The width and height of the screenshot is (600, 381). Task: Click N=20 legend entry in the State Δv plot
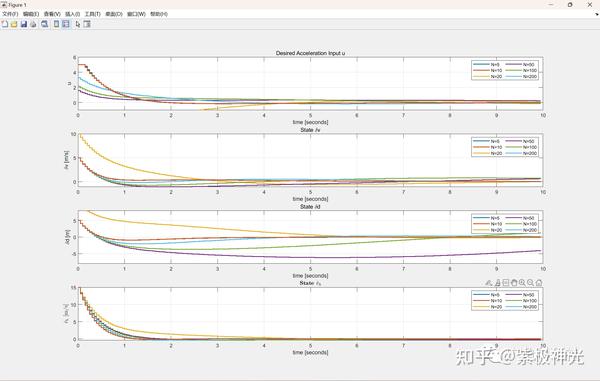[488, 153]
